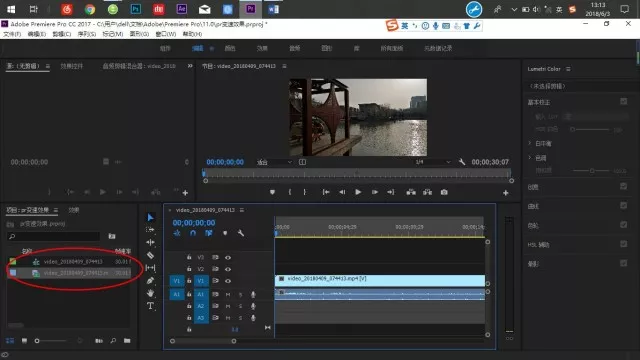The height and width of the screenshot is (360, 640).
Task: Toggle V2 track output eye
Action: [228, 269]
